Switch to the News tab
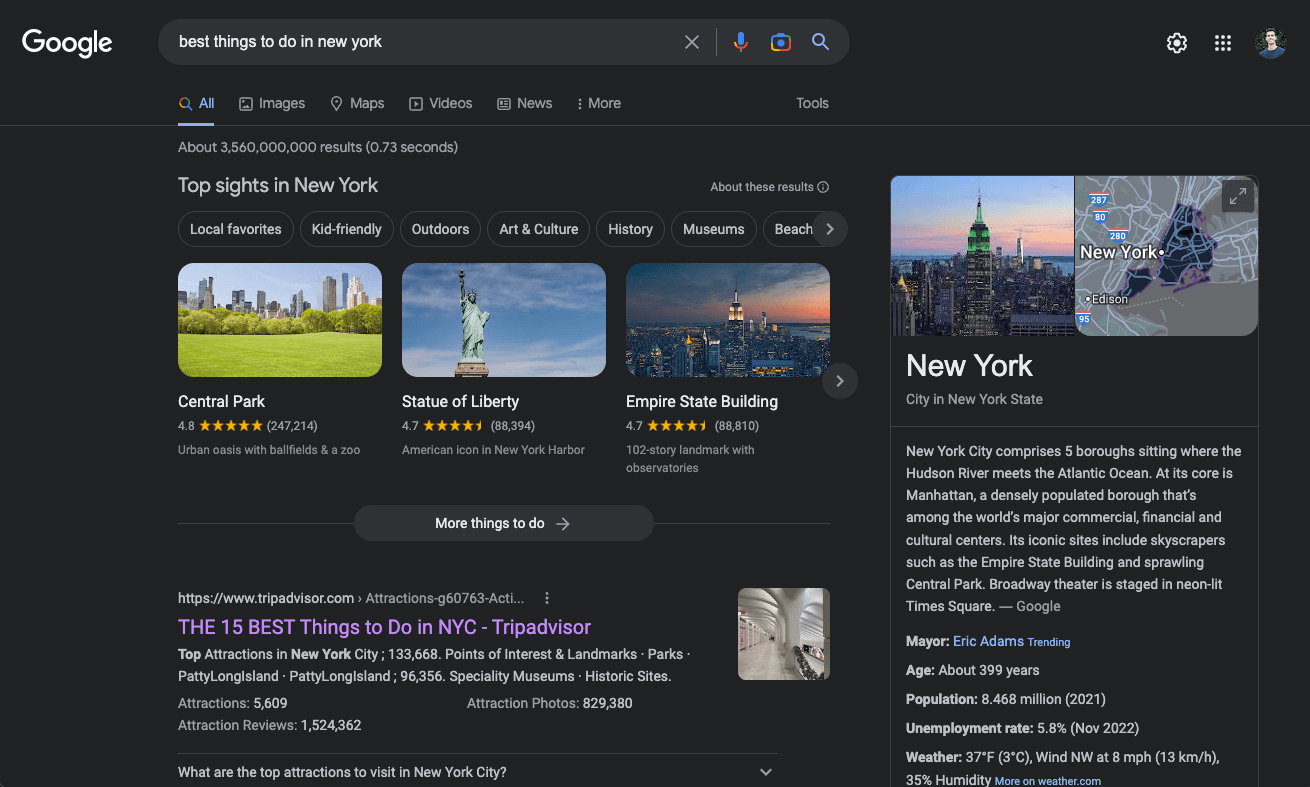The width and height of the screenshot is (1310, 787). click(525, 103)
